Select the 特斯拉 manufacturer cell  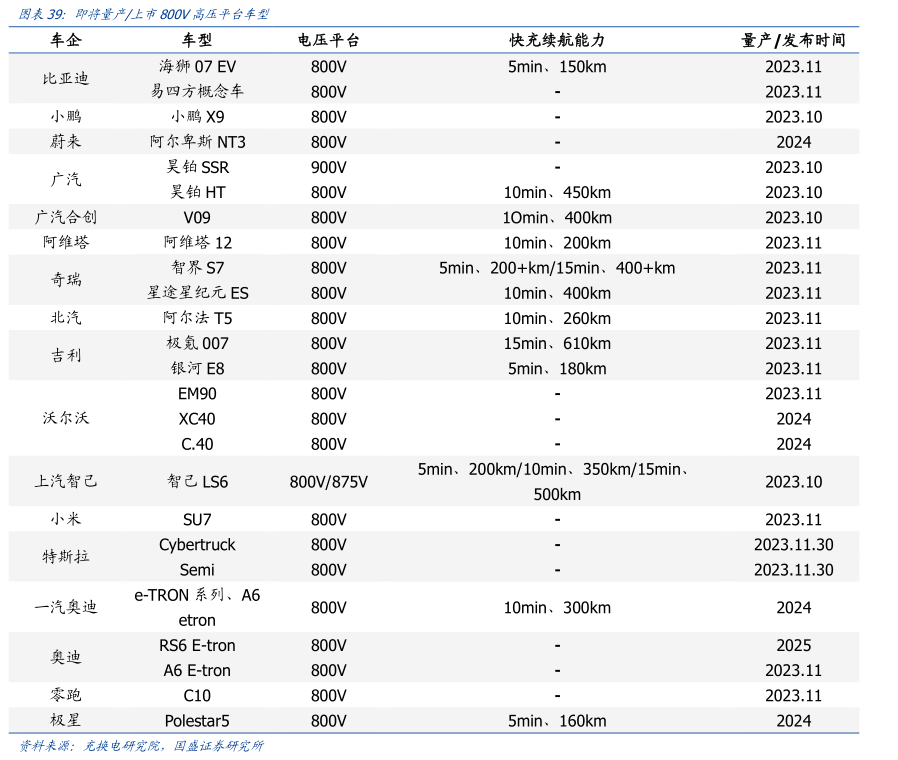[66, 557]
